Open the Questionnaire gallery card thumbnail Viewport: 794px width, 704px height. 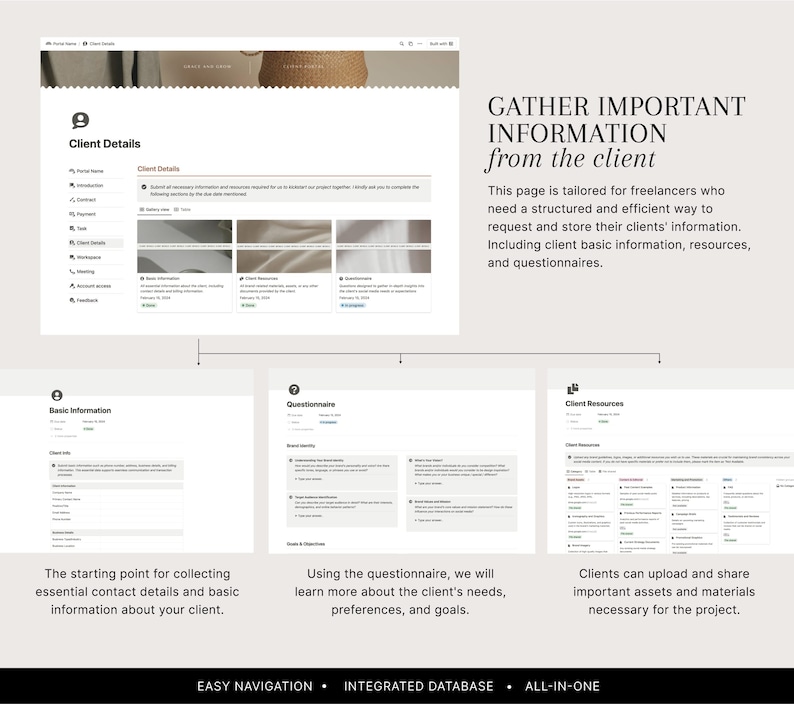[383, 246]
